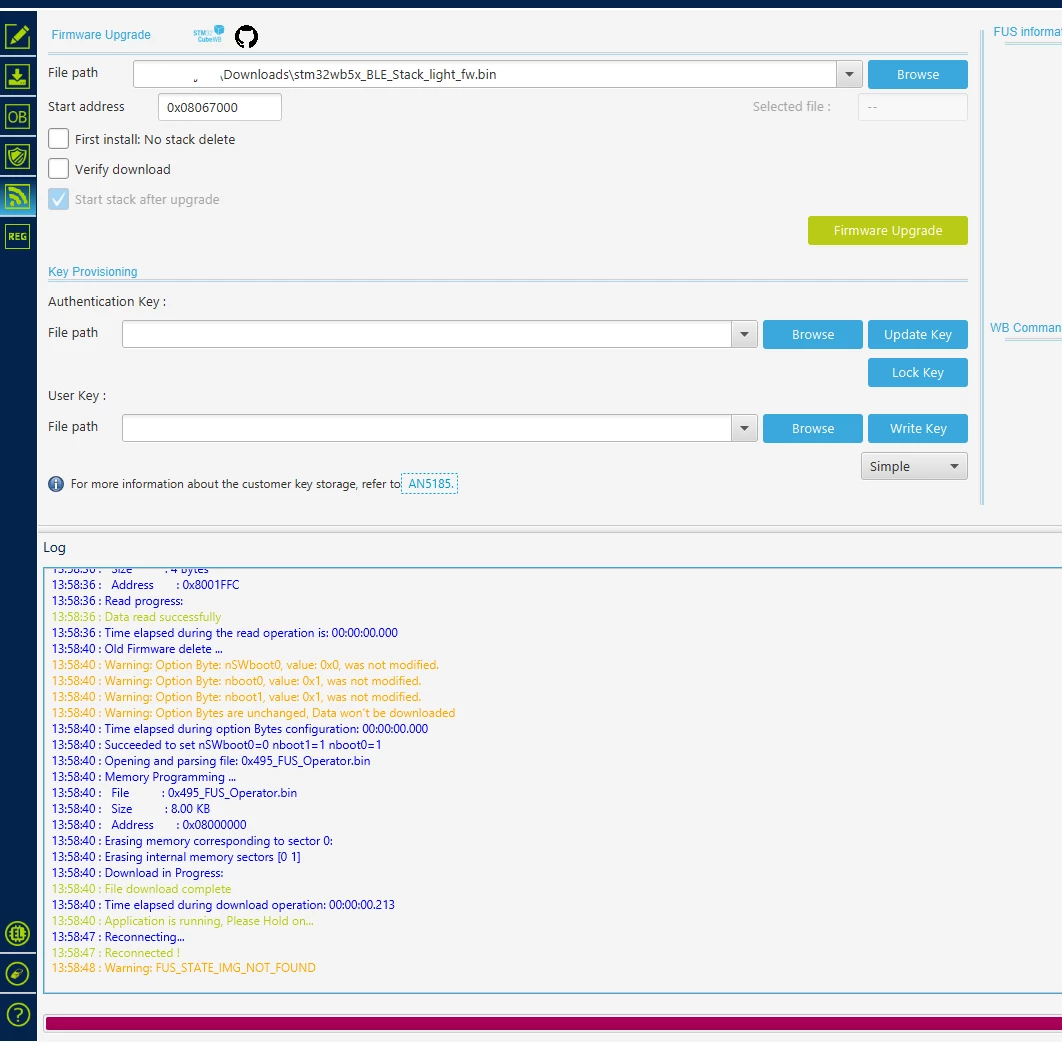Image resolution: width=1062 pixels, height=1044 pixels.
Task: Open the Security shield sidebar icon
Action: [x=18, y=156]
